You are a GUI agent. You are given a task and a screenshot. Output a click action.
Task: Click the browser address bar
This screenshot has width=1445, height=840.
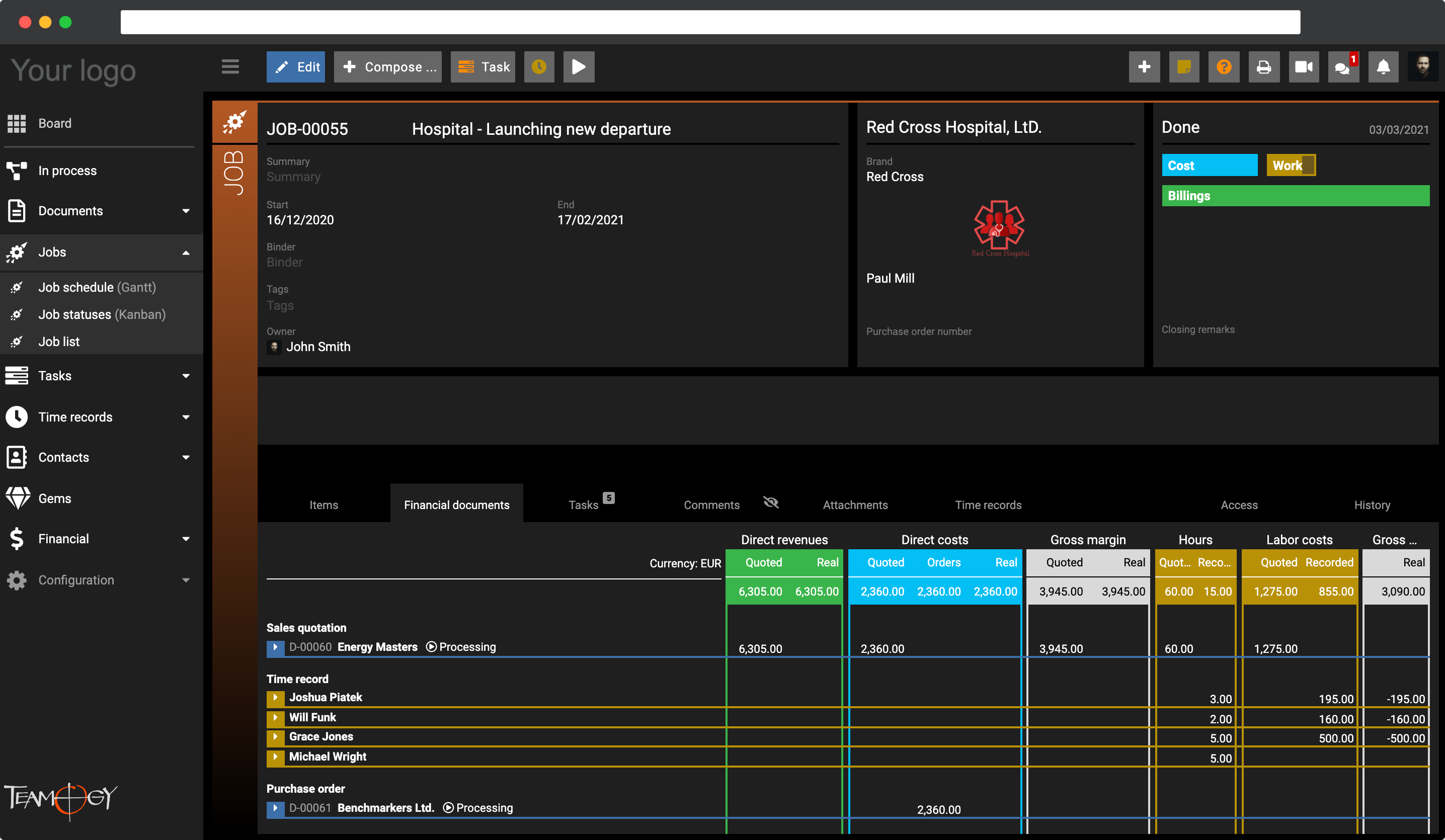[710, 22]
